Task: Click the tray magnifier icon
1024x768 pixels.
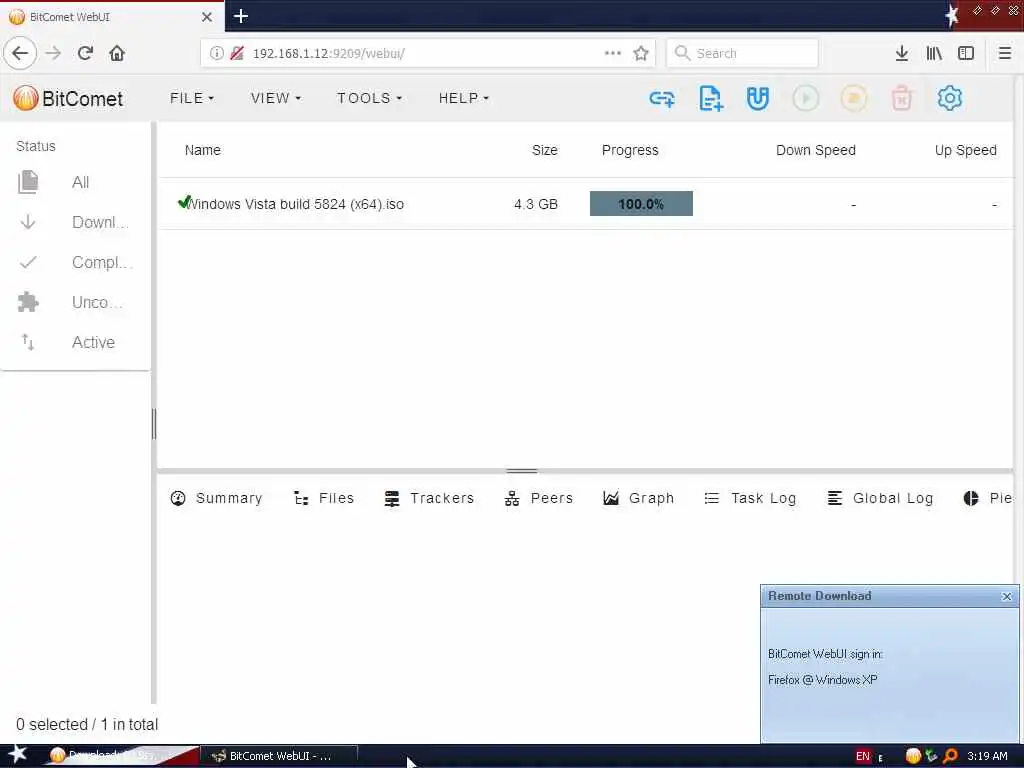Action: click(950, 756)
